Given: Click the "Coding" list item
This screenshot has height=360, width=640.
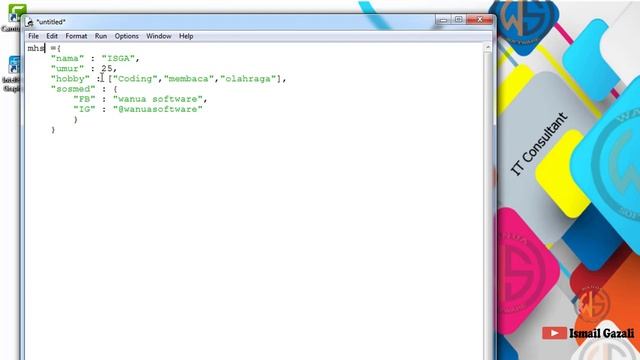Looking at the screenshot, I should [x=135, y=79].
